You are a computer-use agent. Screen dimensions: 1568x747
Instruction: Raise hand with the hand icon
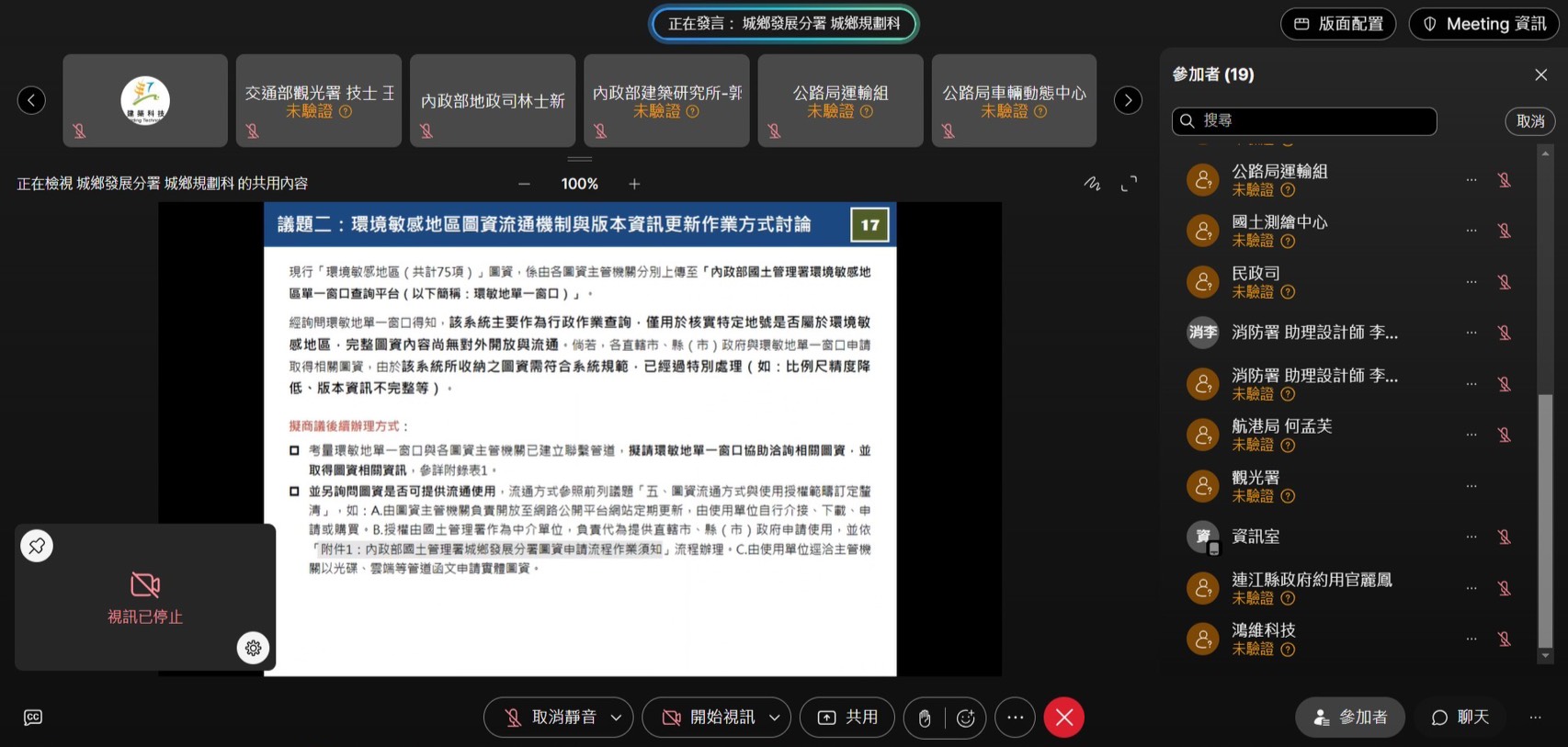[925, 718]
